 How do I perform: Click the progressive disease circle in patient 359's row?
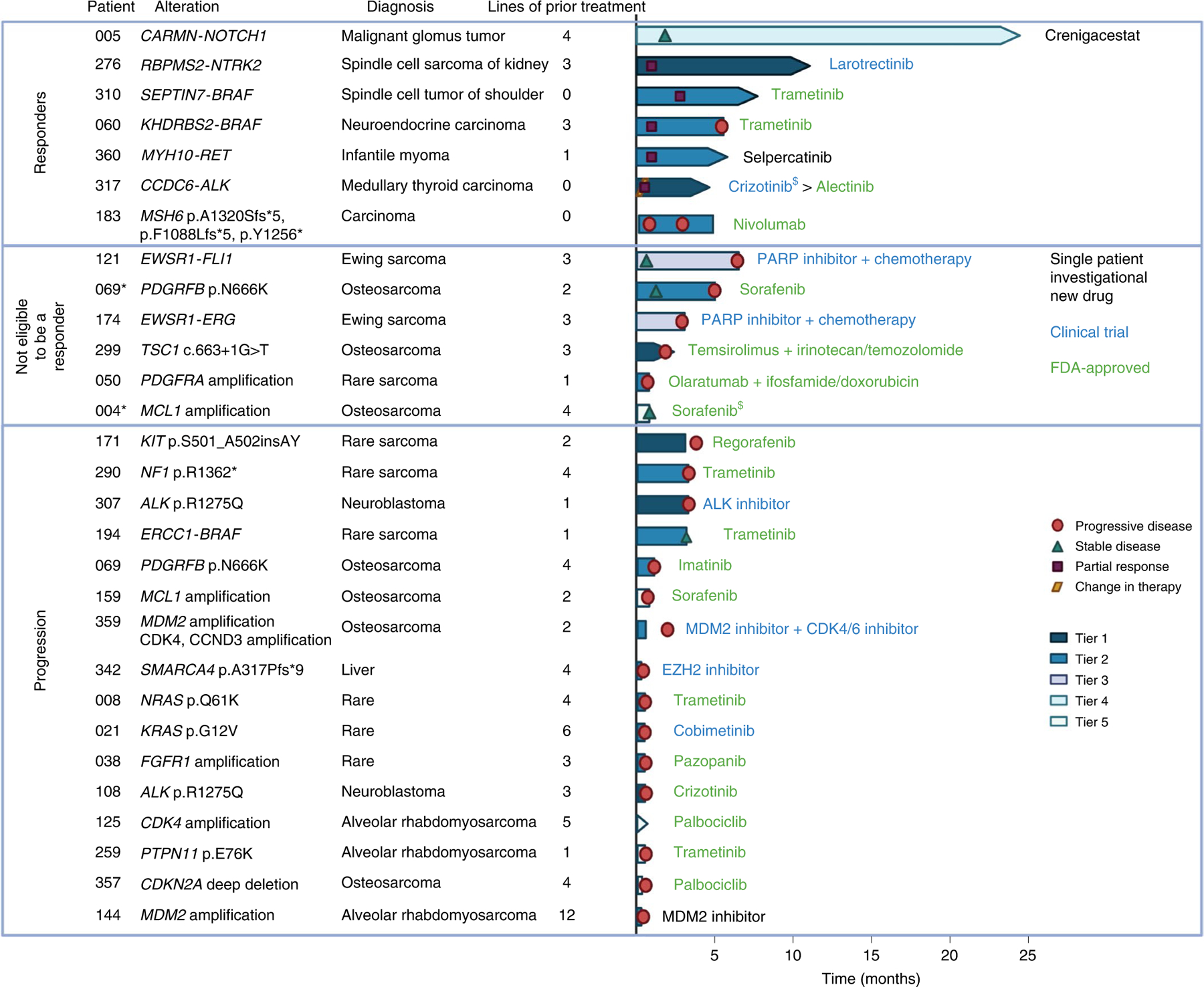tap(667, 629)
